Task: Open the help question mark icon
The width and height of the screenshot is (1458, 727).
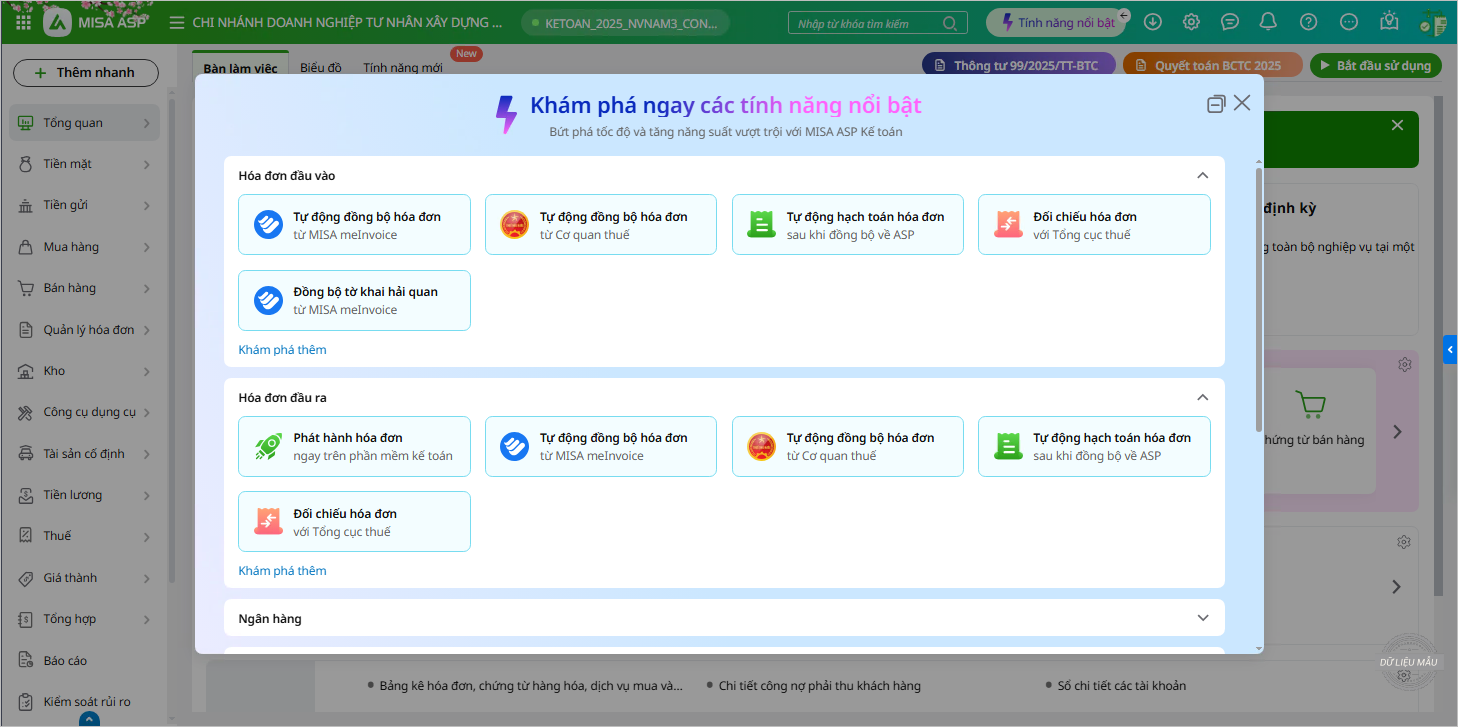Action: coord(1308,22)
